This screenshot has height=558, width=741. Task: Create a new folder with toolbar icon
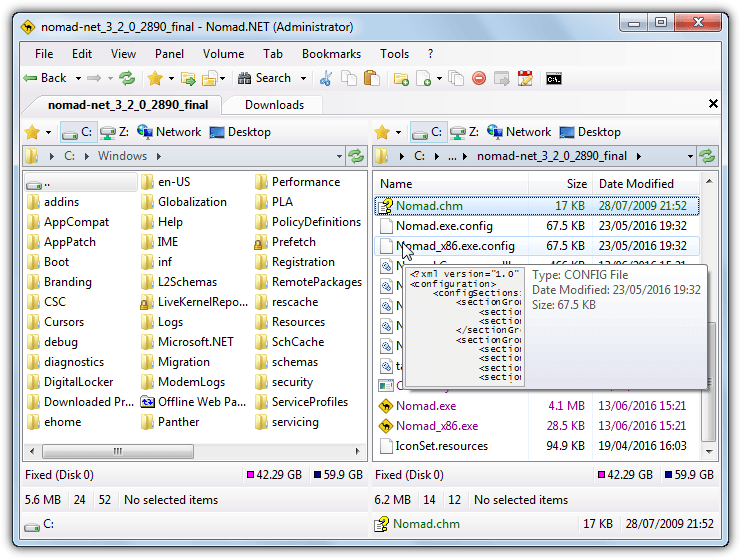[x=401, y=78]
